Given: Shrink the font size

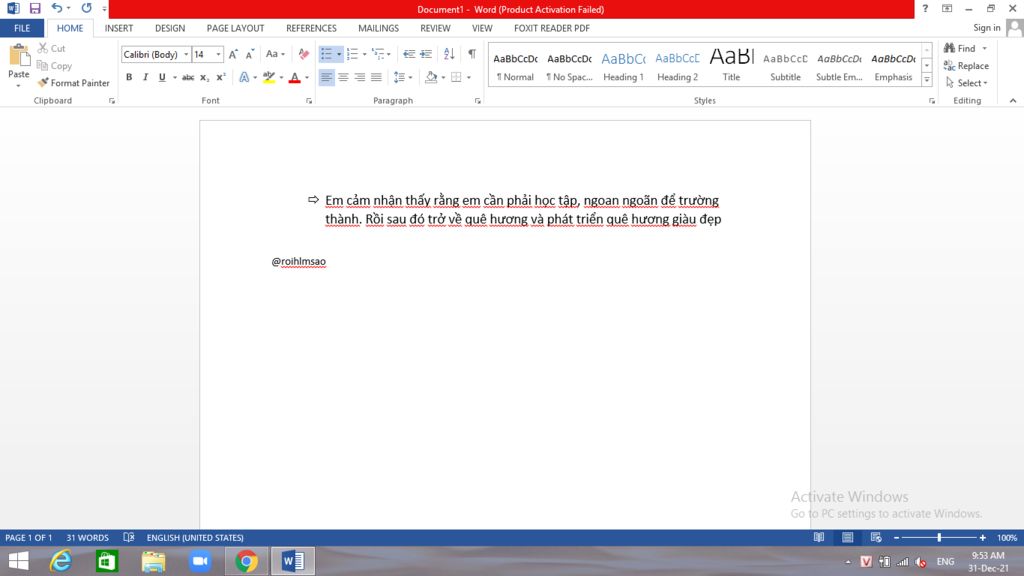Looking at the screenshot, I should click(249, 54).
